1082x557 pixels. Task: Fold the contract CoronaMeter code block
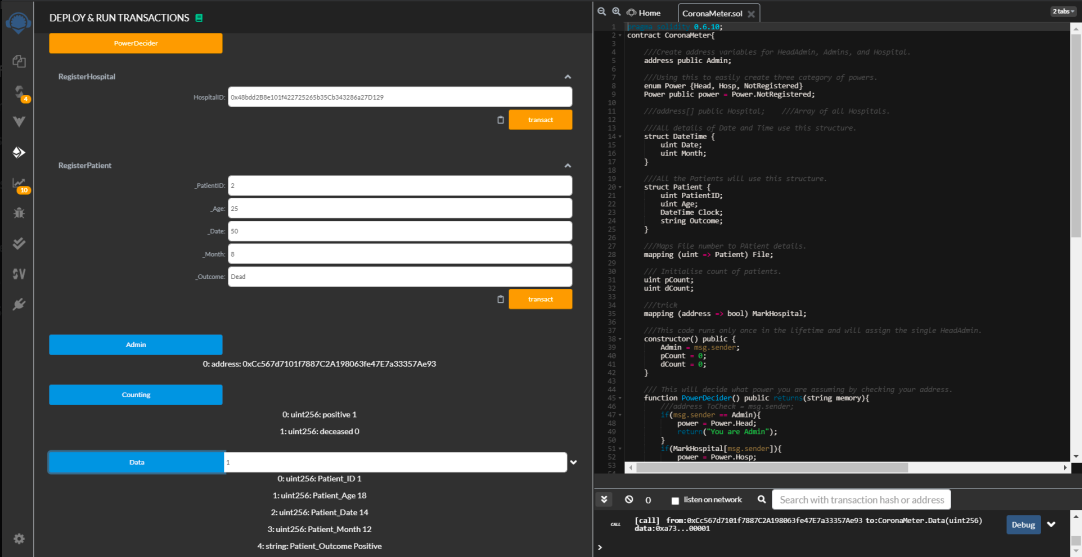(621, 35)
